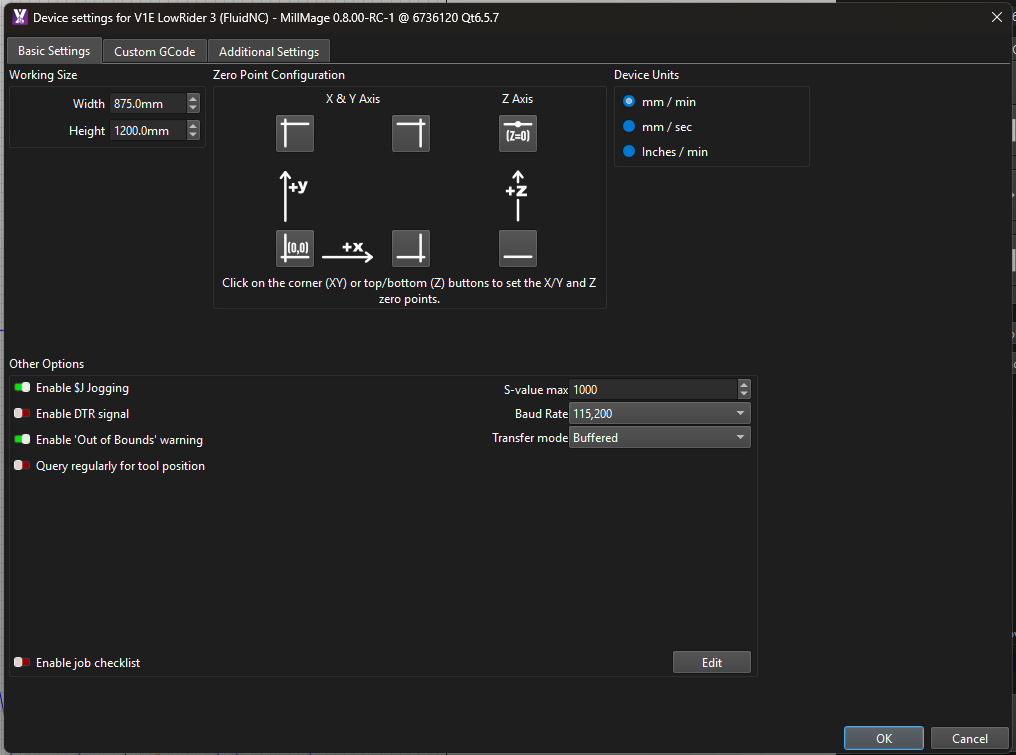Enable DTR signal switch
Image resolution: width=1016 pixels, height=755 pixels.
(x=22, y=413)
